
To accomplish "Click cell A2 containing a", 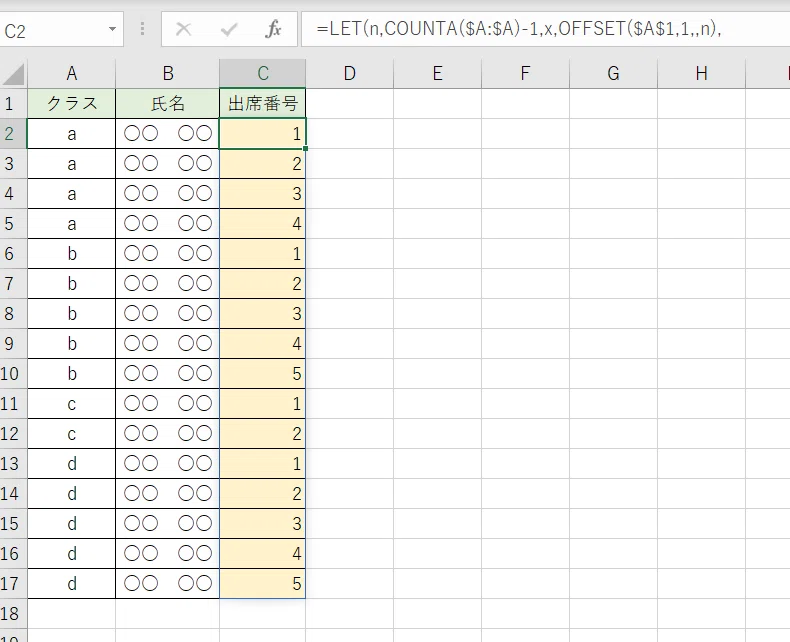I will click(72, 134).
